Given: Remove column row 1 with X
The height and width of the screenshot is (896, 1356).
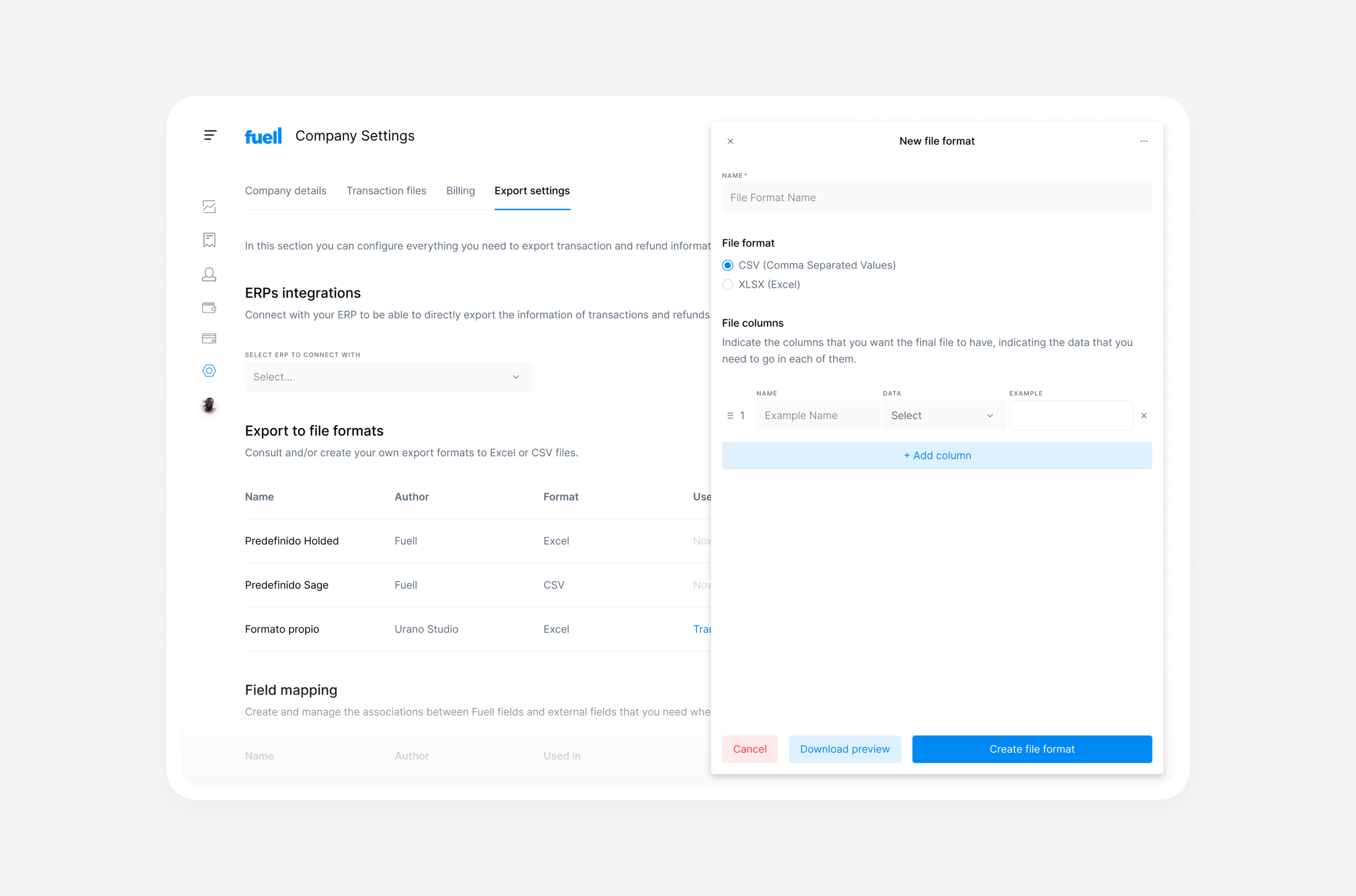Looking at the screenshot, I should [1143, 415].
